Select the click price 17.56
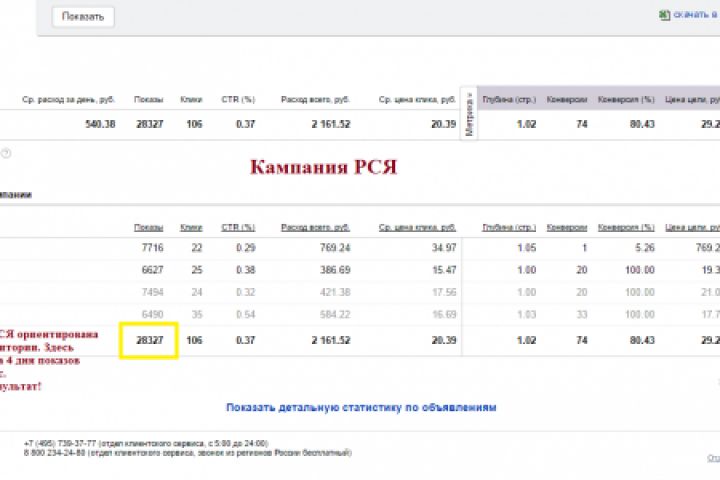Viewport: 720px width, 480px height. [x=444, y=292]
